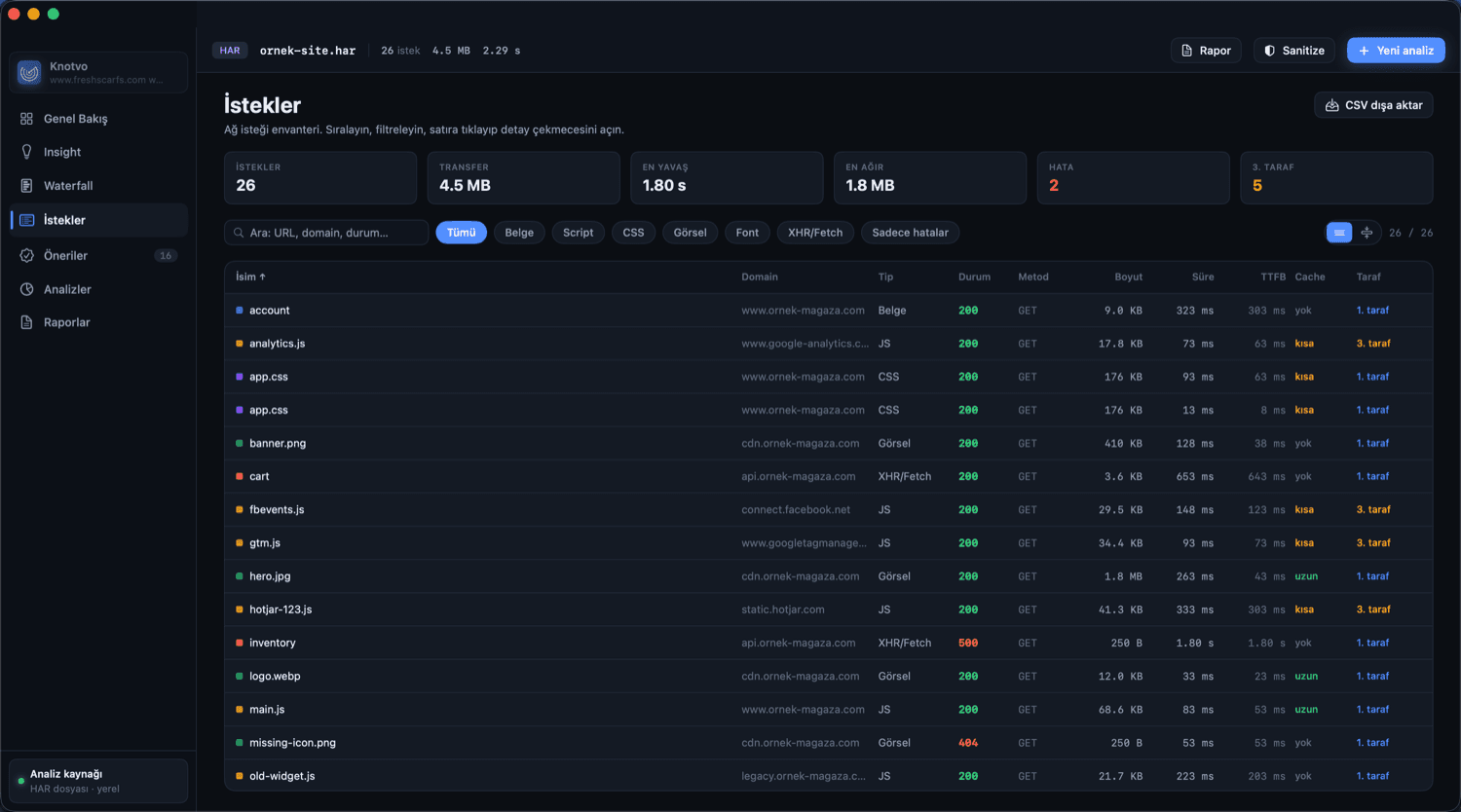Open the Rapor button in header

(x=1206, y=51)
